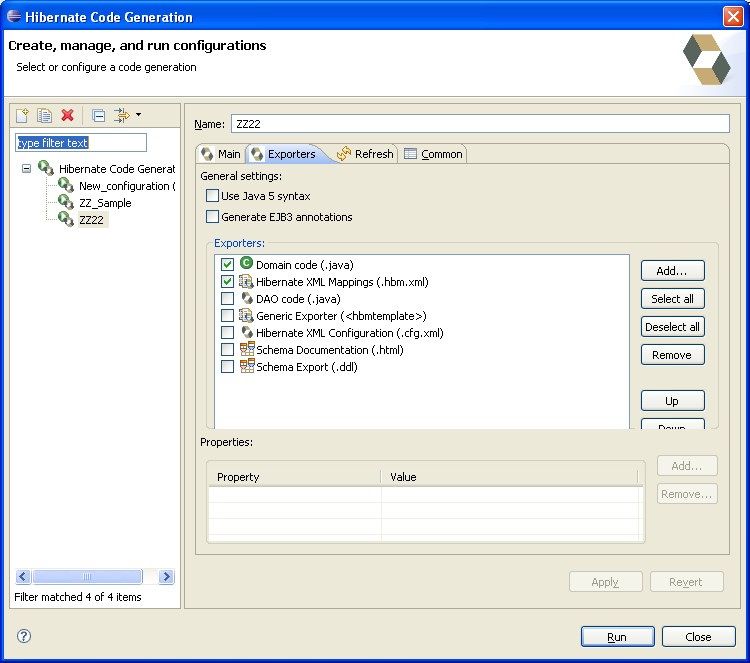Click the right arrow of the horizontal scrollbar
Screen dimensions: 750x663
(x=166, y=576)
